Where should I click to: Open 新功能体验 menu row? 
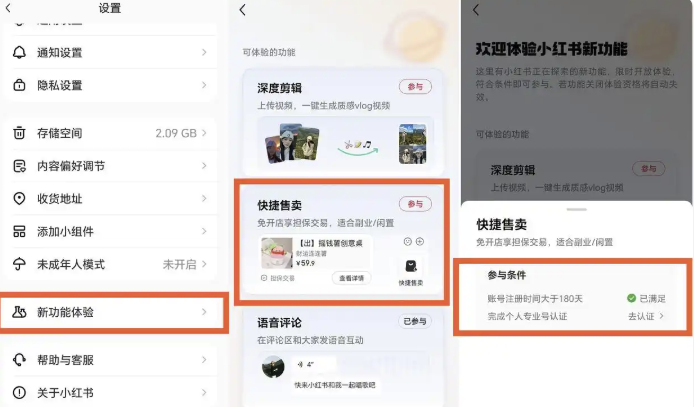pyautogui.click(x=114, y=312)
